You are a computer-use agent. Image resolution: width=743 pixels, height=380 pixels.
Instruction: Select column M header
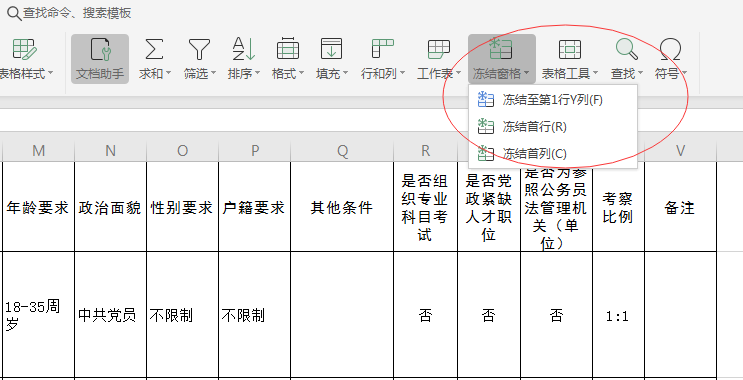[38, 151]
